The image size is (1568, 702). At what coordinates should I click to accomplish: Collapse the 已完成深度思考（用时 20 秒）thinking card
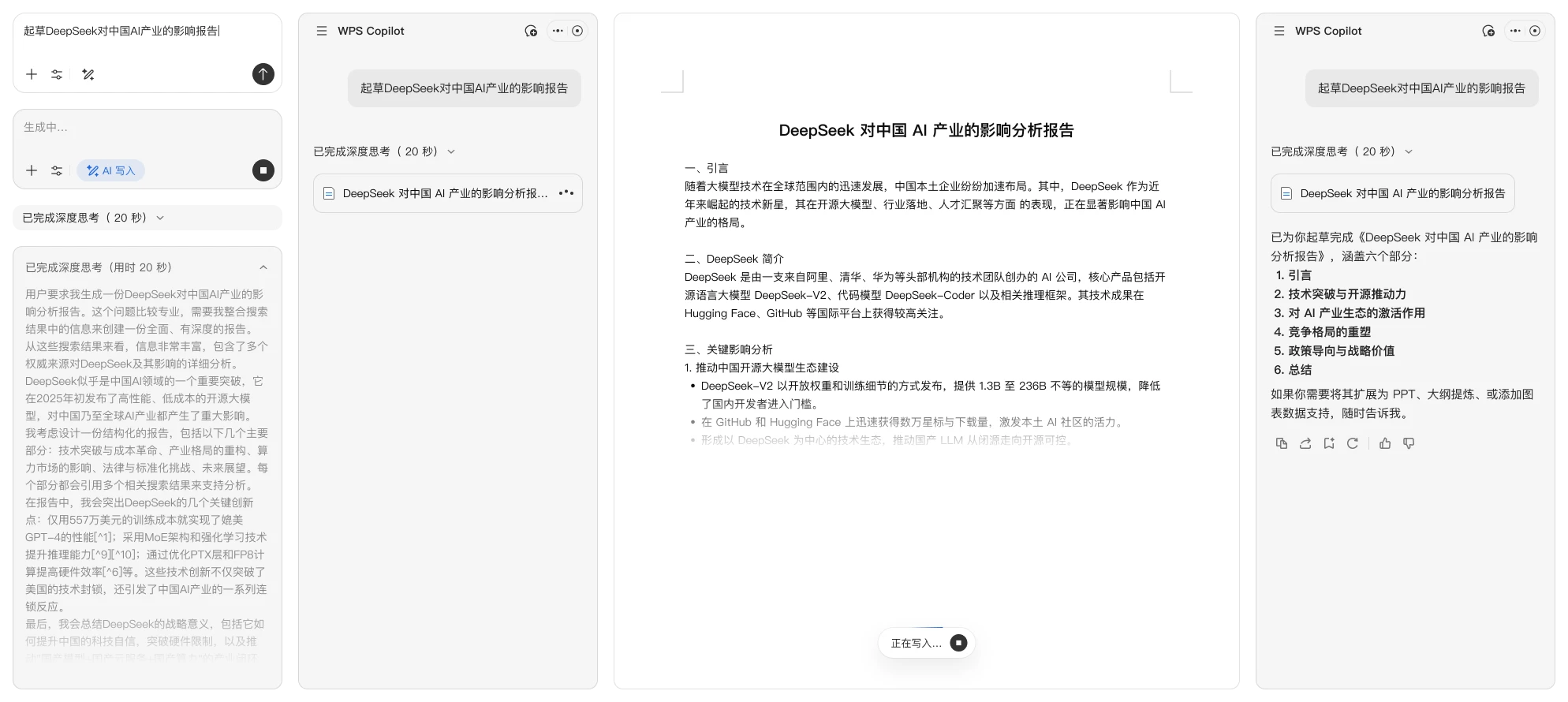point(263,267)
